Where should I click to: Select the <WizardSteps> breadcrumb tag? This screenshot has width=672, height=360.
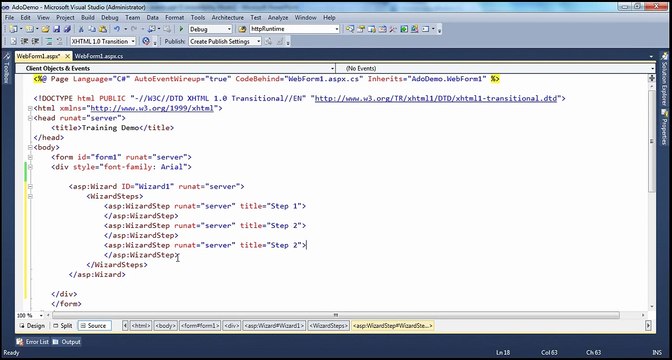[x=329, y=326]
